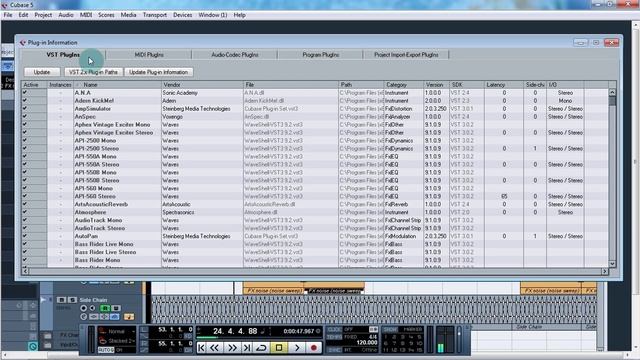This screenshot has height=360, width=640.
Task: Click the transport Fast Forward button
Action: click(x=232, y=347)
